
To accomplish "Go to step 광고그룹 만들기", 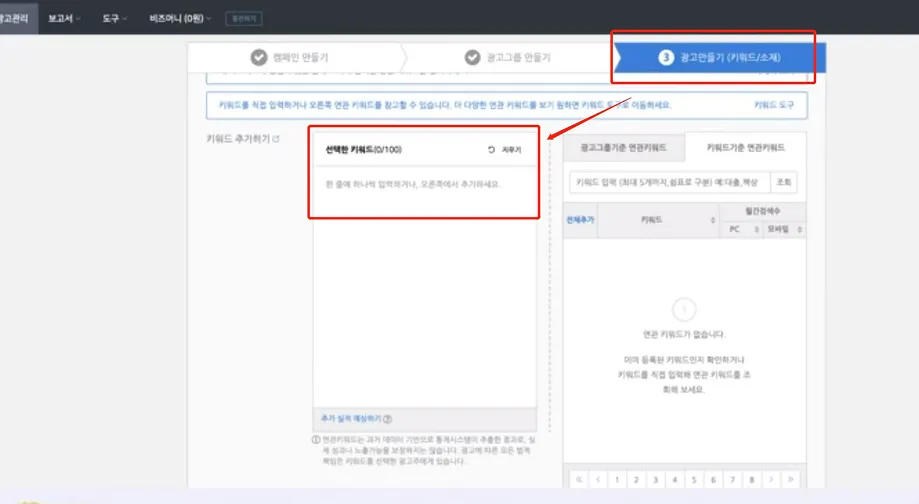I will coord(509,57).
